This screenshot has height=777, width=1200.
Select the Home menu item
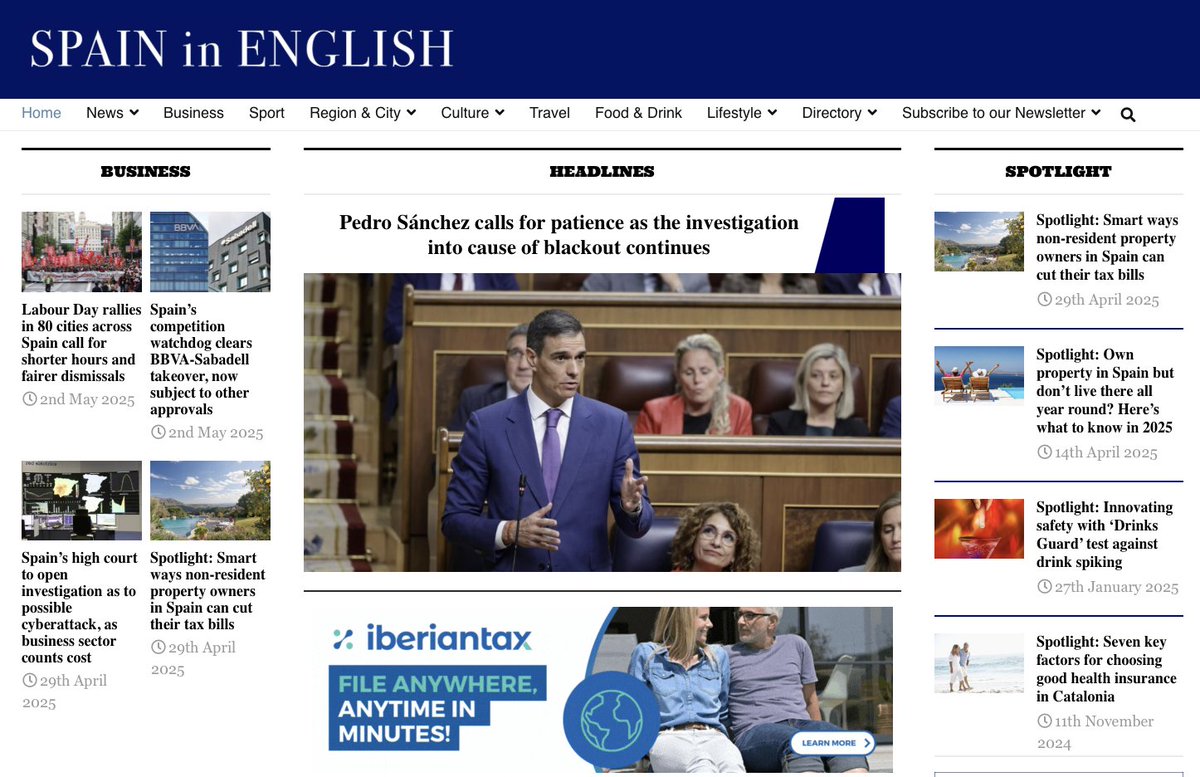point(41,113)
